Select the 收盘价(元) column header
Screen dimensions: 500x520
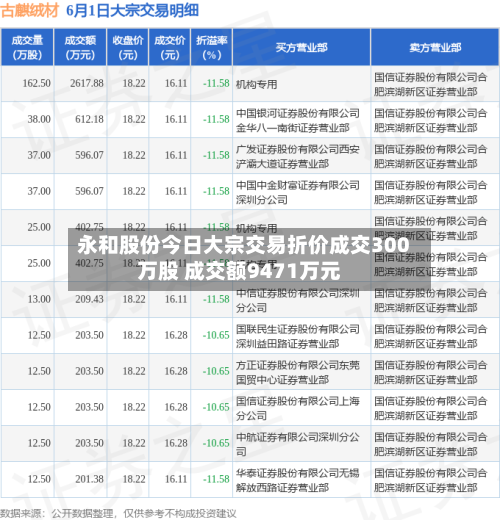[x=128, y=47]
